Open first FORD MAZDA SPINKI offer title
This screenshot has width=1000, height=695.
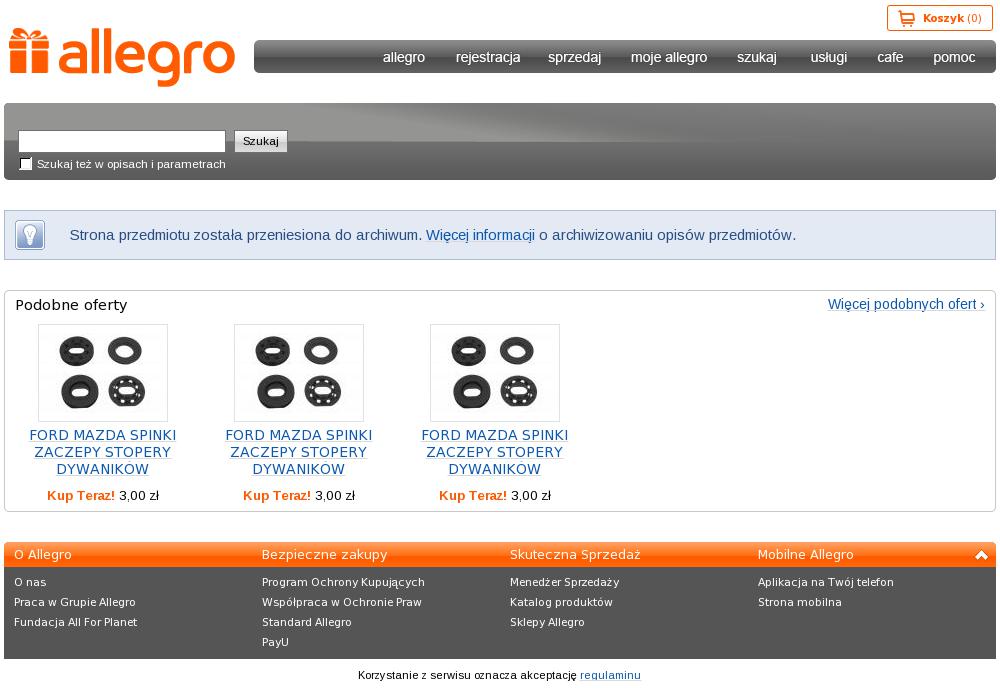coord(103,452)
